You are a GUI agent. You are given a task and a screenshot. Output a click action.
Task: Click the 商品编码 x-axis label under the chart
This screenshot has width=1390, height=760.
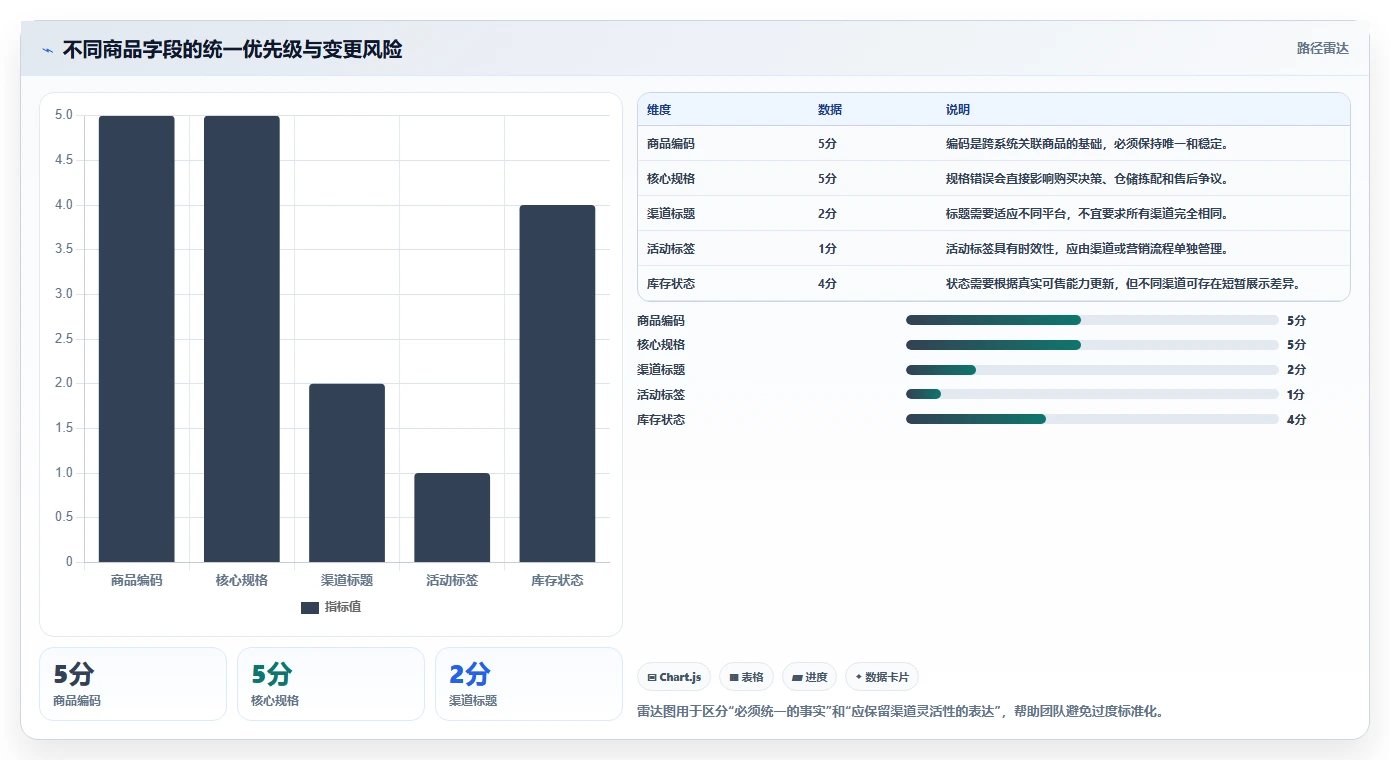tap(137, 580)
